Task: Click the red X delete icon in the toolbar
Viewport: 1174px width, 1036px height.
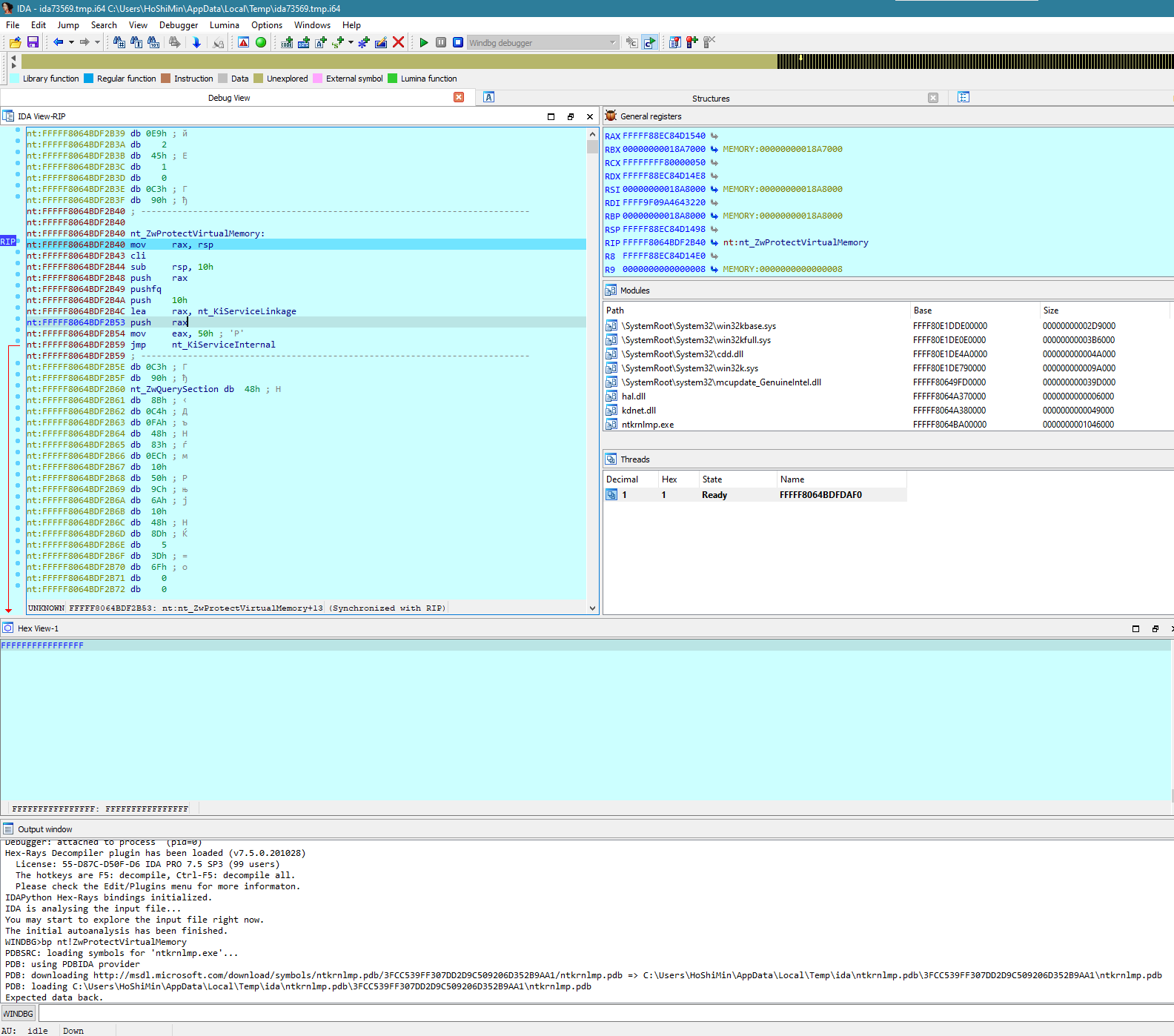Action: click(399, 43)
